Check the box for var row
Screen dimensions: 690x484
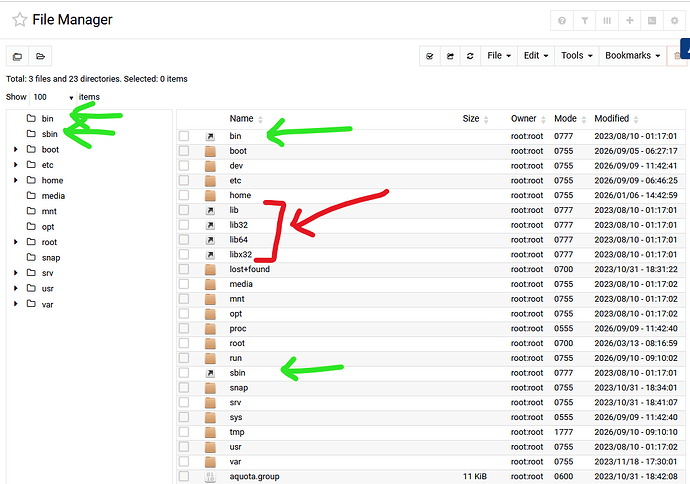[x=184, y=461]
